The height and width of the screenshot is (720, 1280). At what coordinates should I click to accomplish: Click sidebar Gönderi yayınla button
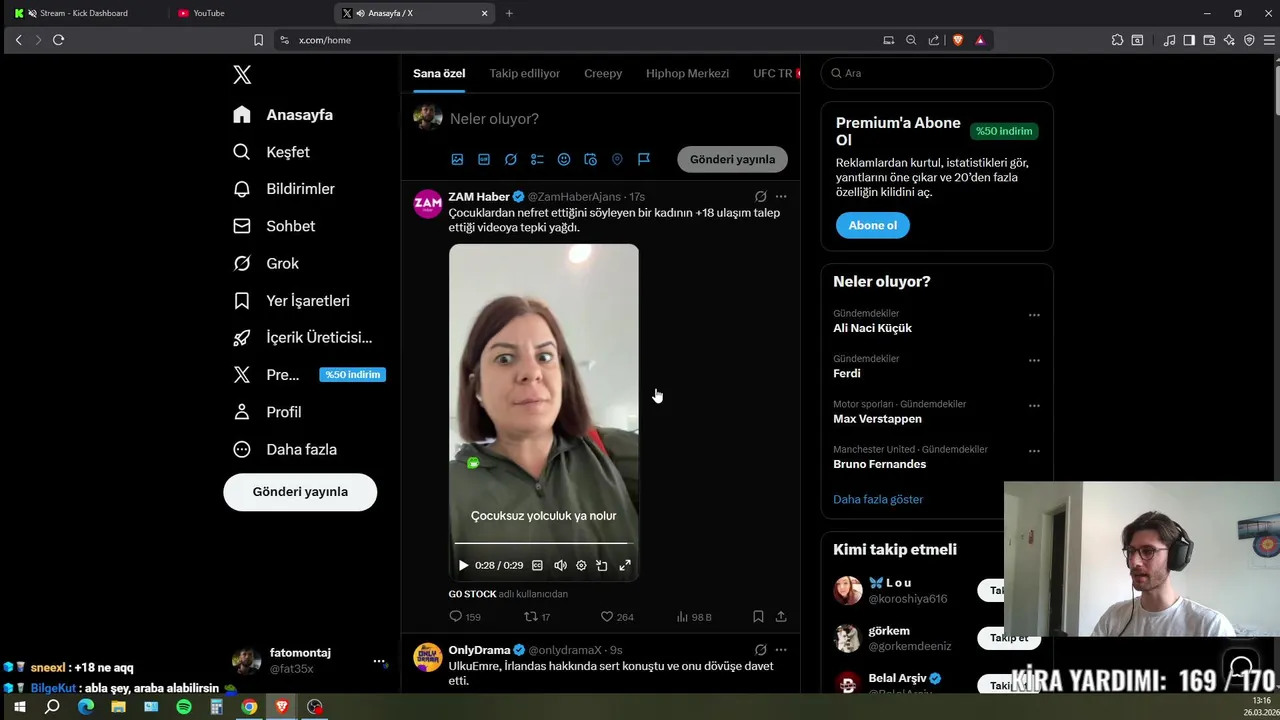[x=300, y=492]
